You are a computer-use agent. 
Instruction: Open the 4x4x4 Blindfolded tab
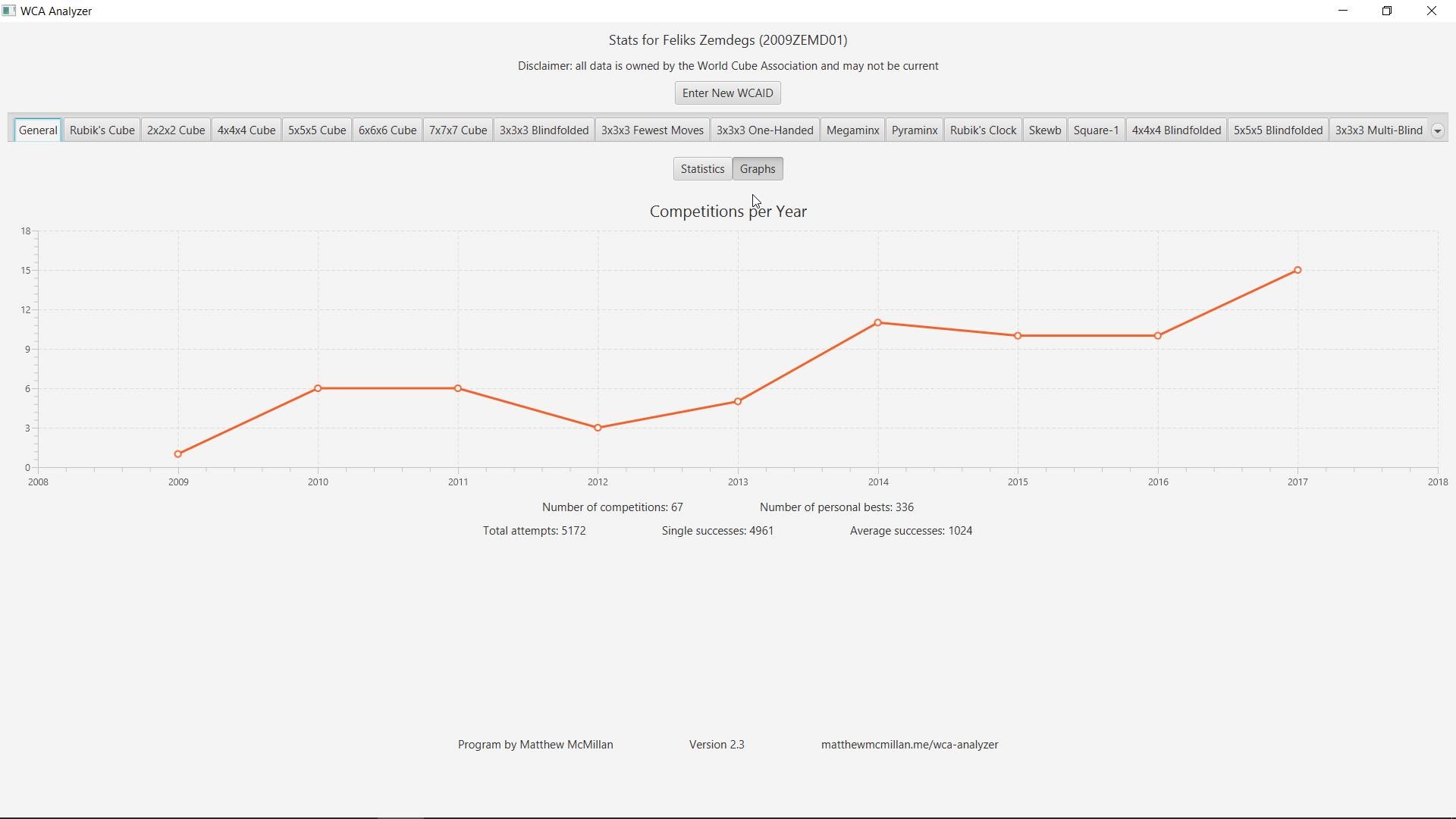tap(1176, 130)
